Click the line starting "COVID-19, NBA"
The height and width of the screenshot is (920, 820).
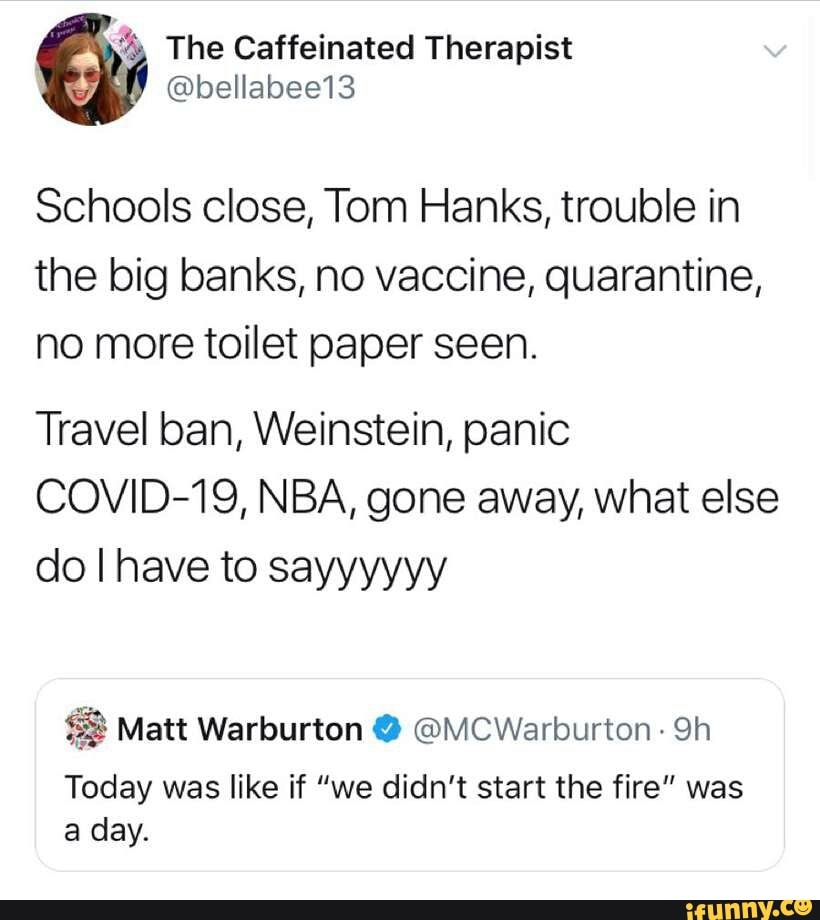click(x=406, y=499)
